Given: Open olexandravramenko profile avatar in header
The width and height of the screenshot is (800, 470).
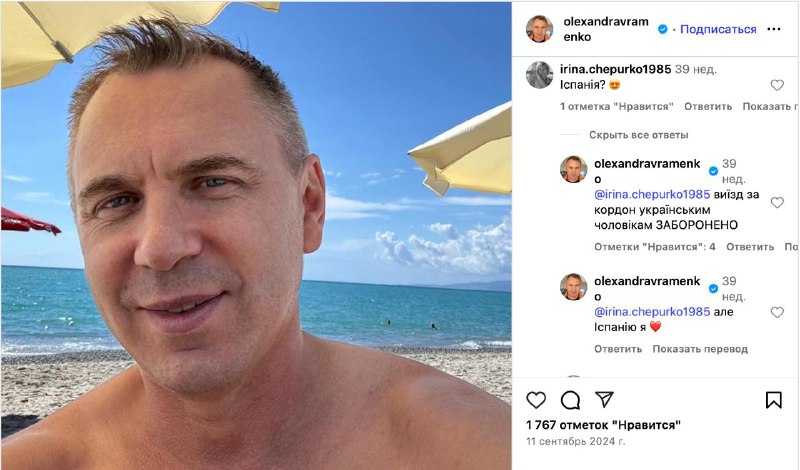Looking at the screenshot, I should (x=539, y=29).
